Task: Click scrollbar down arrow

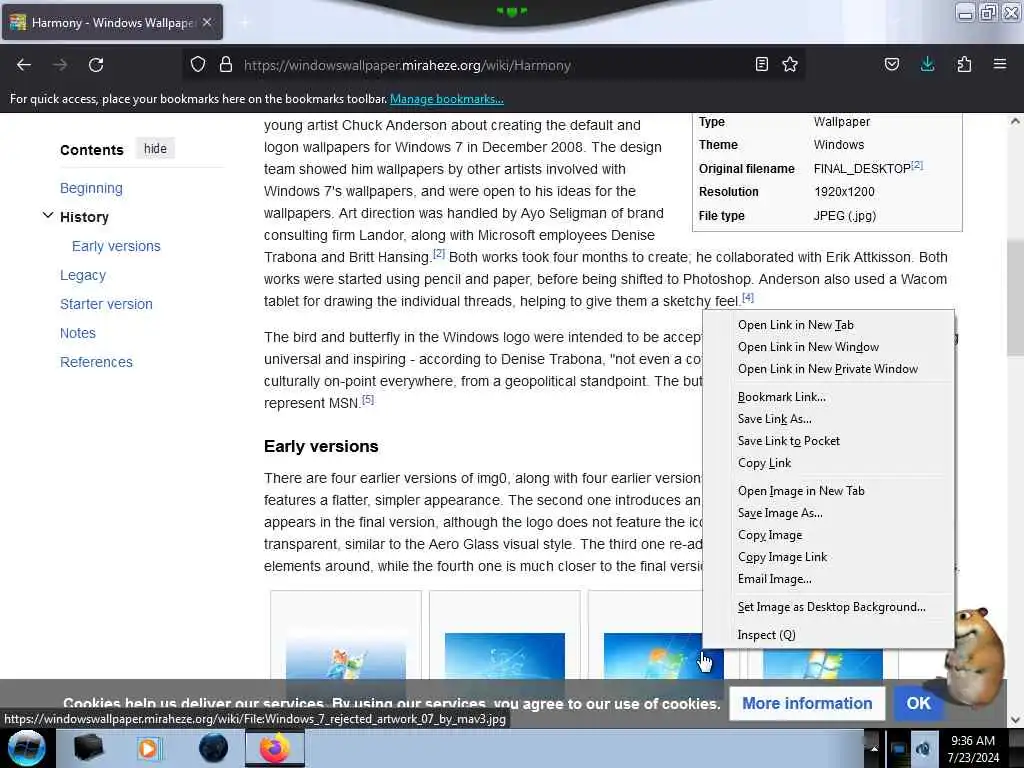Action: pos(1015,720)
